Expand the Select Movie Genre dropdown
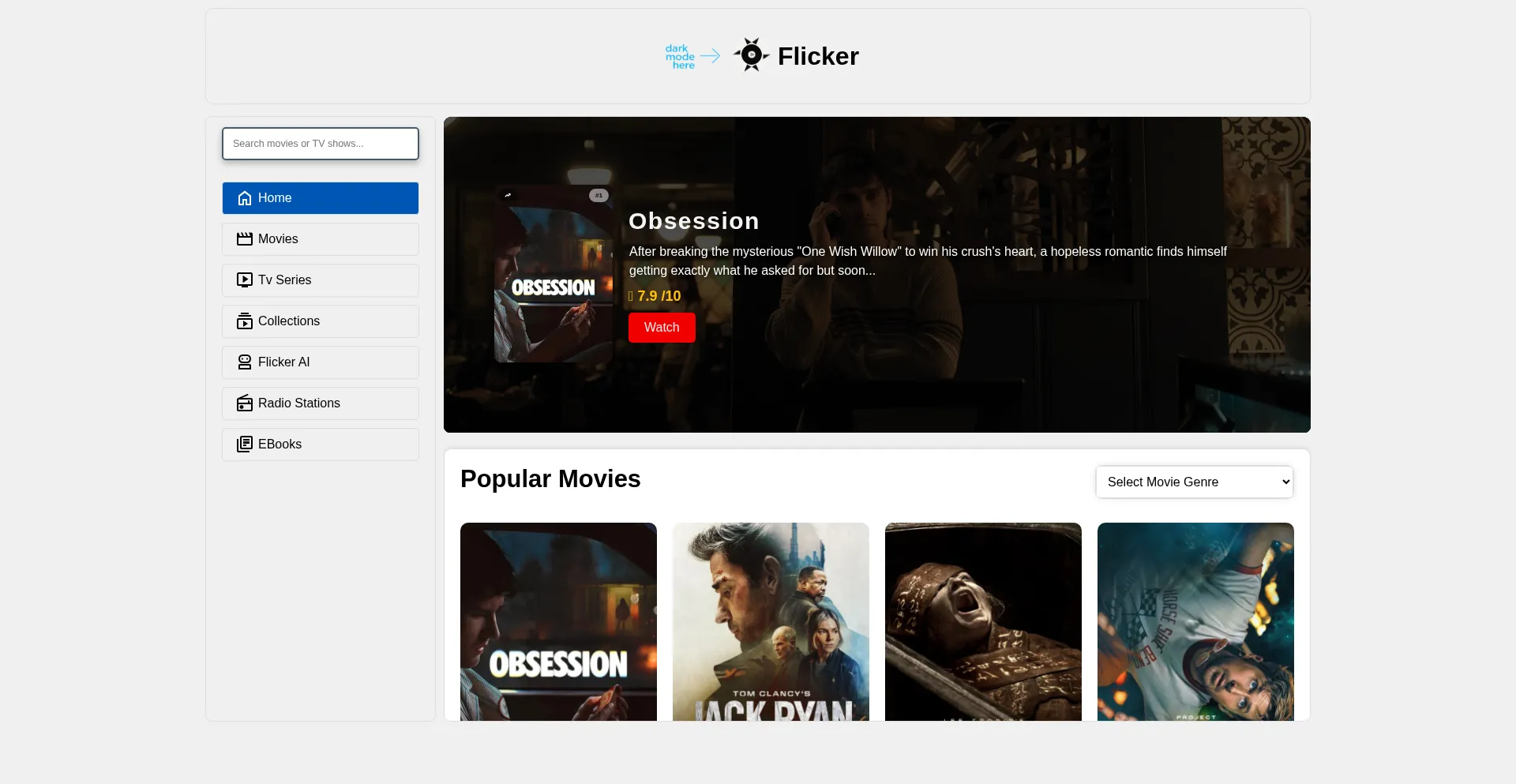Screen dimensions: 1516x784 [x=1195, y=482]
